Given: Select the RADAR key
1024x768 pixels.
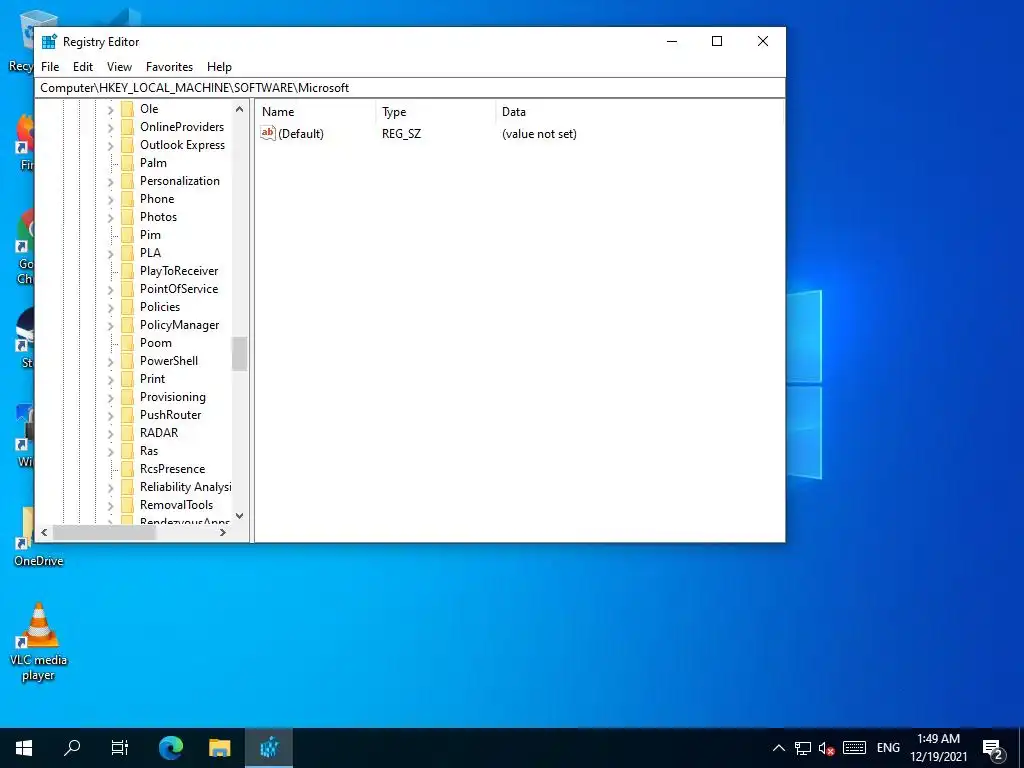Looking at the screenshot, I should click(159, 433).
